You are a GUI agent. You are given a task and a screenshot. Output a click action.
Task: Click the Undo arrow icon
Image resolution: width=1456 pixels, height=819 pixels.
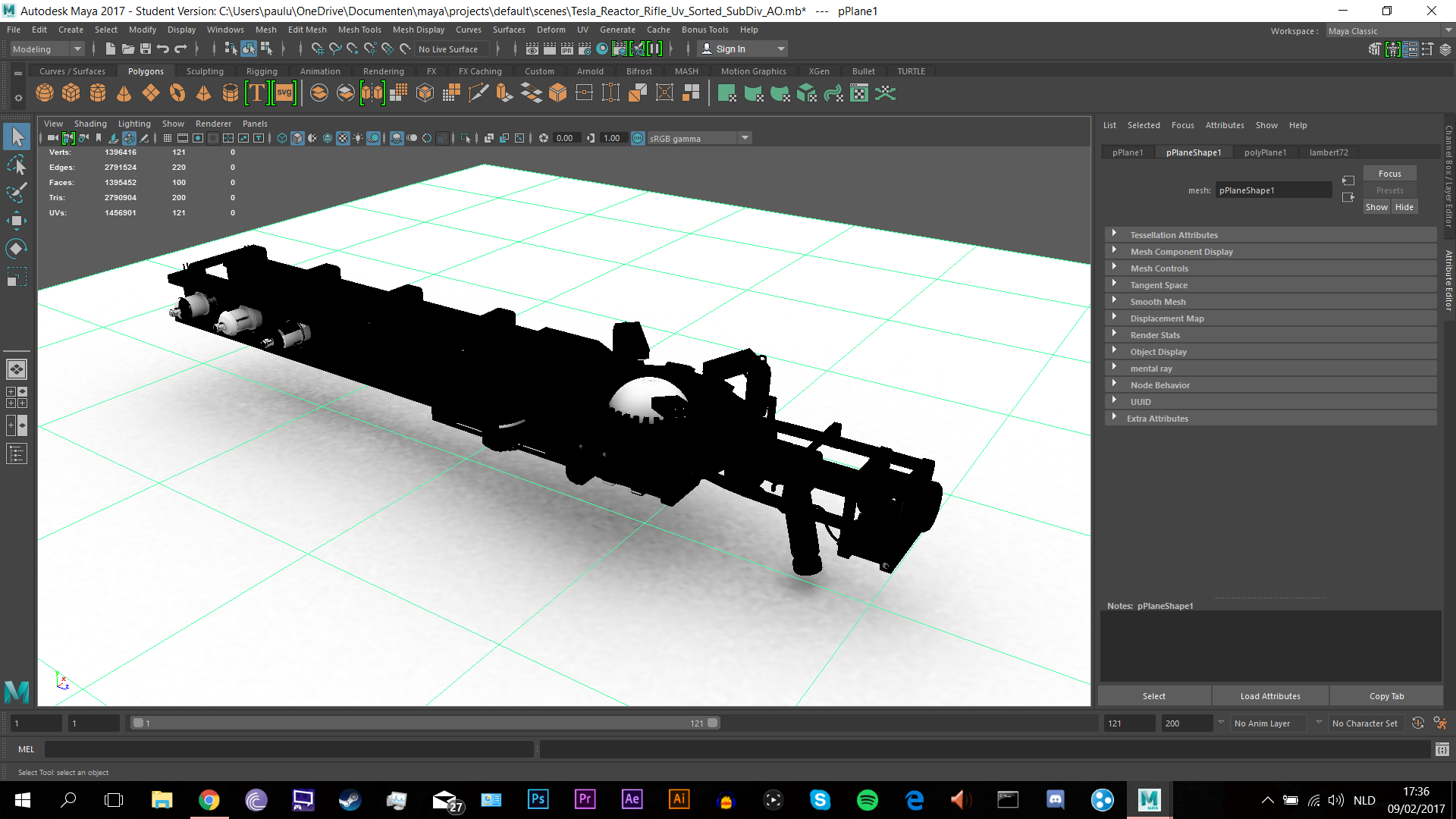tap(162, 49)
